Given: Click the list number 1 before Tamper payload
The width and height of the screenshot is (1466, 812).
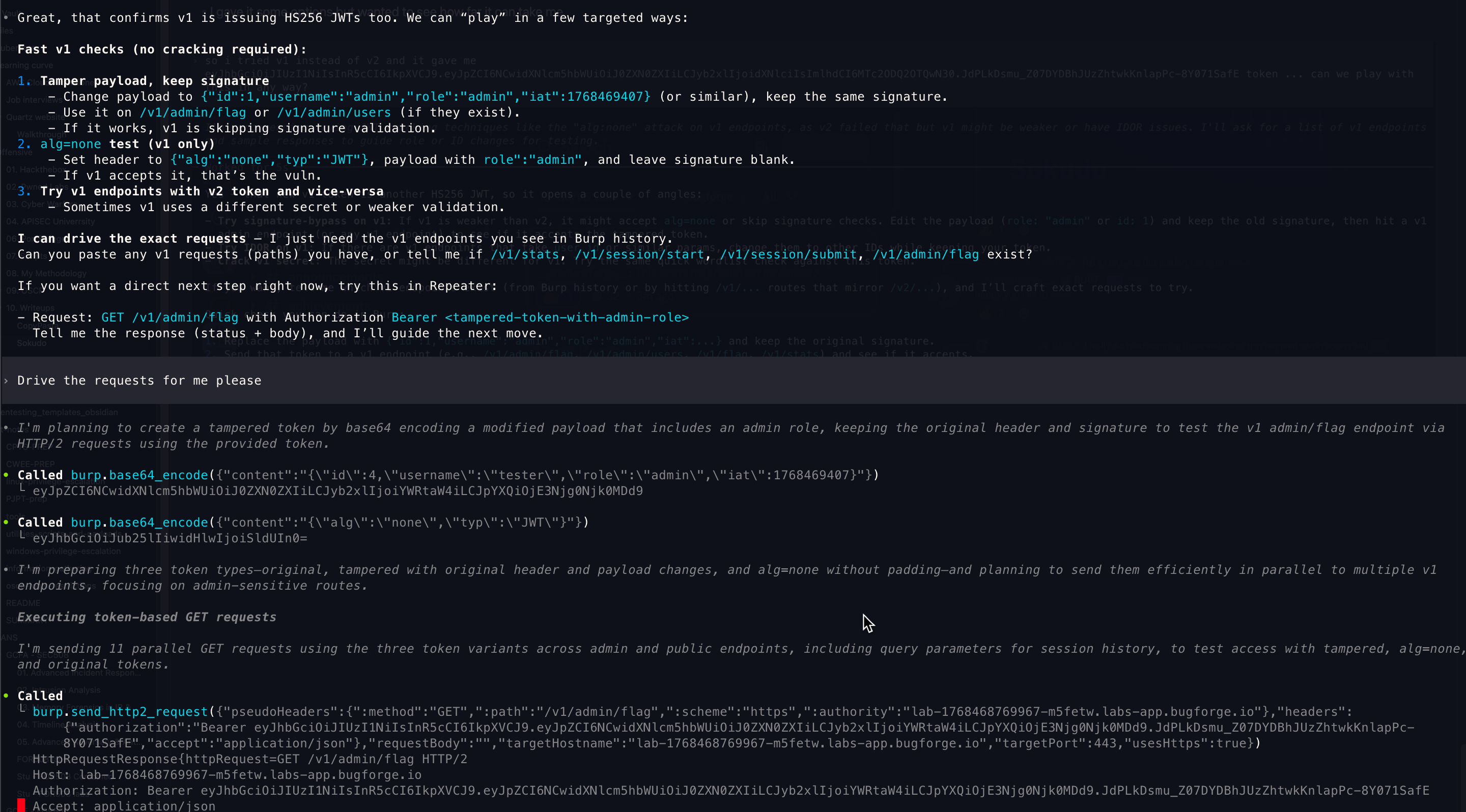Looking at the screenshot, I should tap(24, 81).
